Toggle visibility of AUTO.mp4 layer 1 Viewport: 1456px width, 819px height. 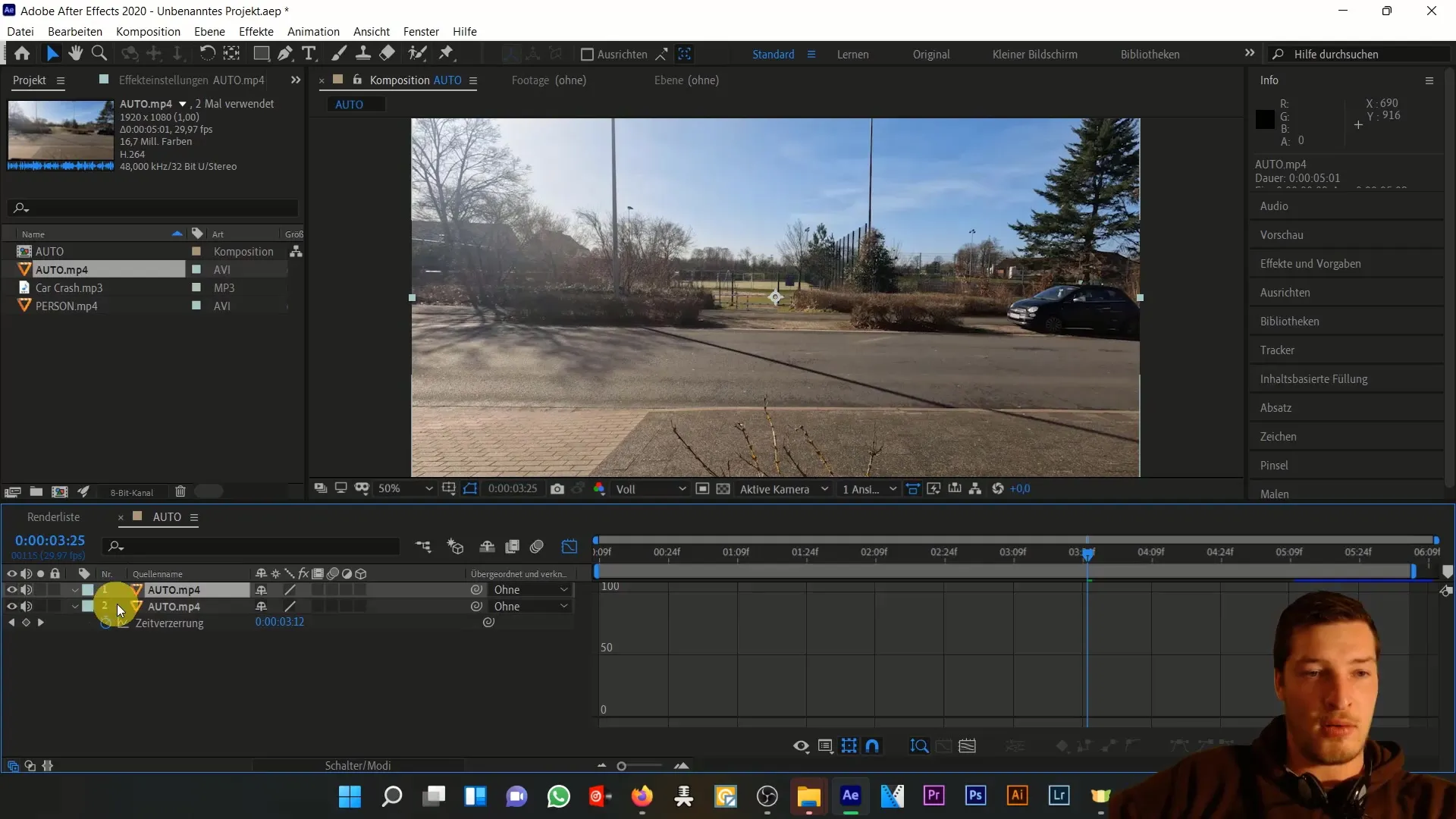(11, 590)
